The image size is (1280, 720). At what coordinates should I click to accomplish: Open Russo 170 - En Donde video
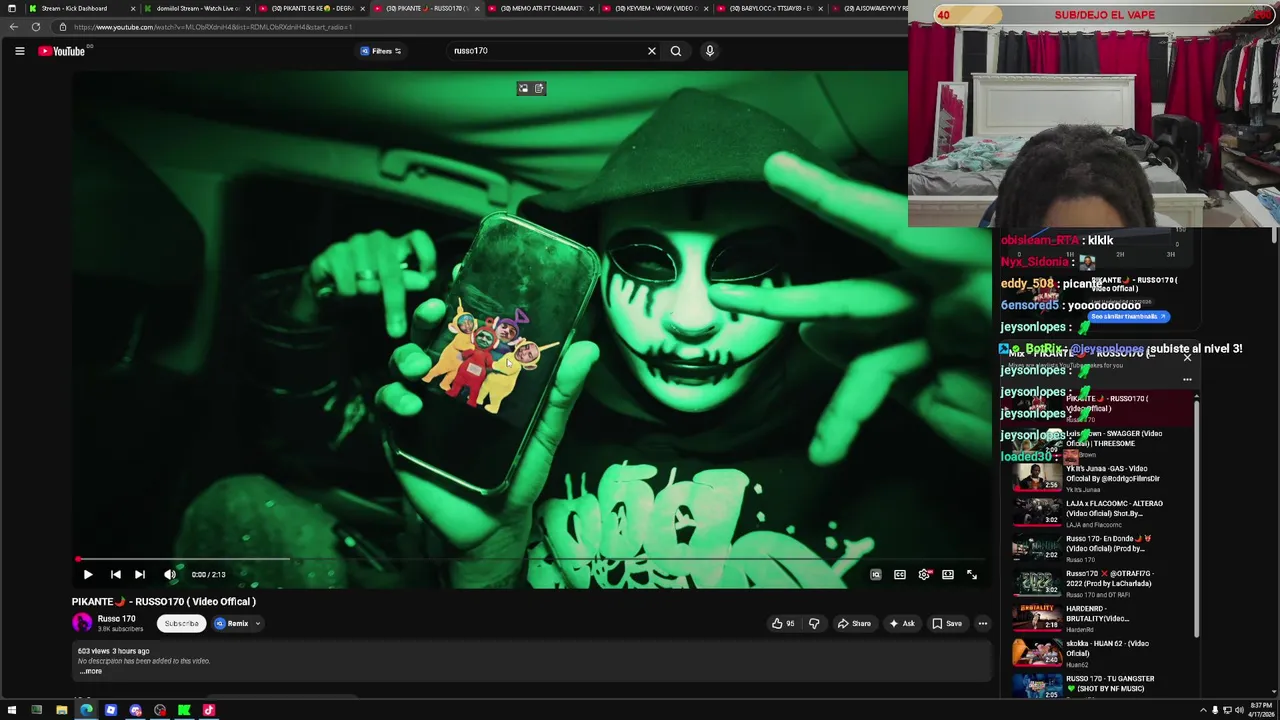click(x=1100, y=548)
